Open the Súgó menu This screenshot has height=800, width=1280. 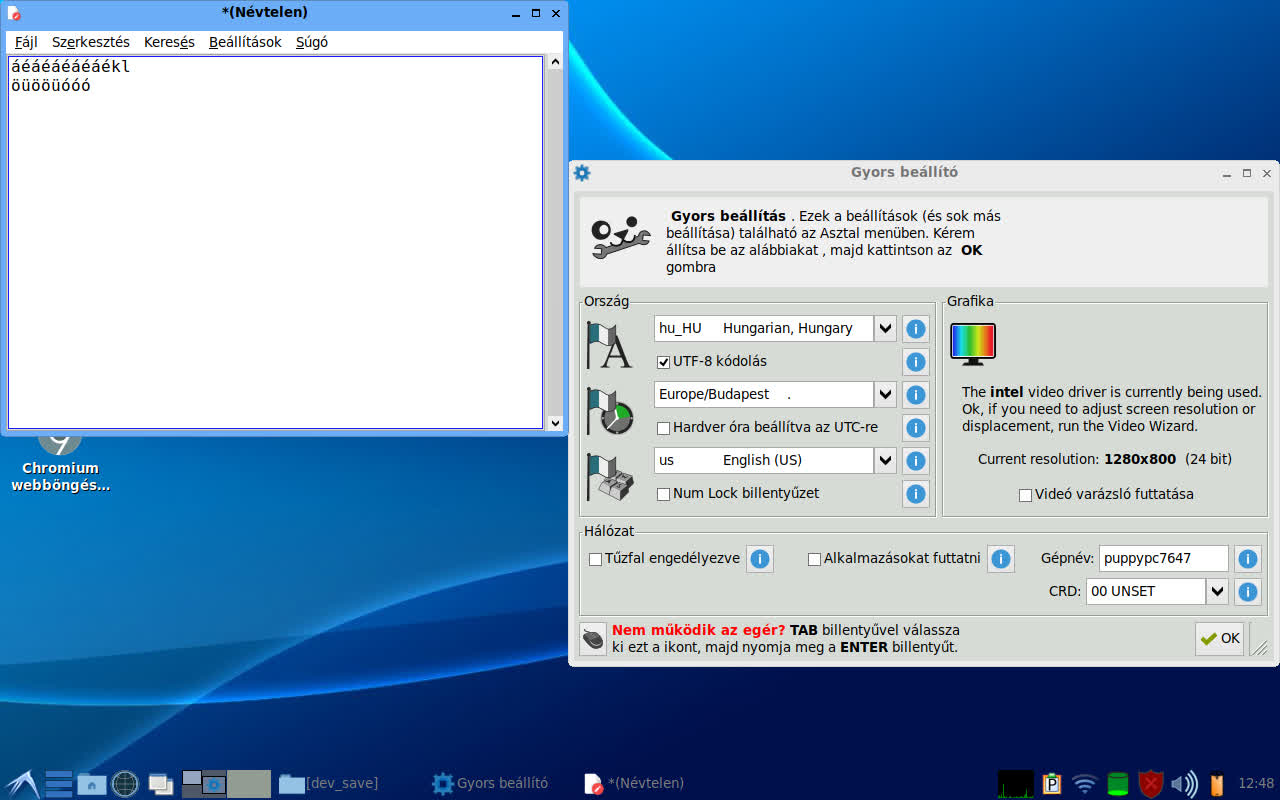tap(312, 42)
